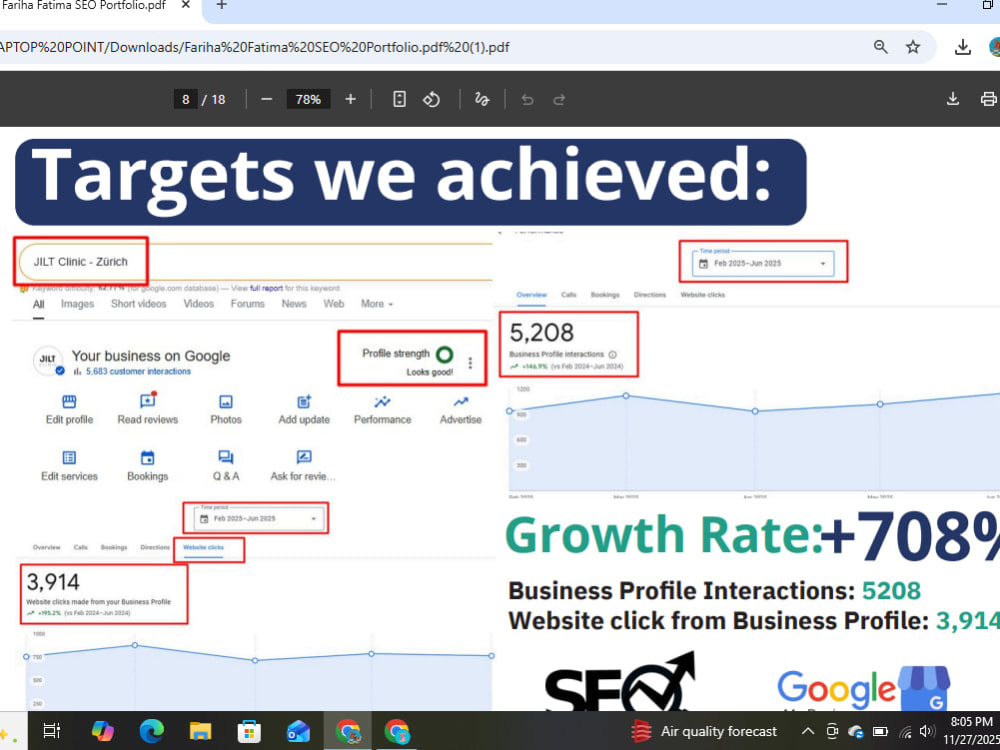Select the draw annotation tool
The height and width of the screenshot is (750, 1000).
click(x=482, y=99)
